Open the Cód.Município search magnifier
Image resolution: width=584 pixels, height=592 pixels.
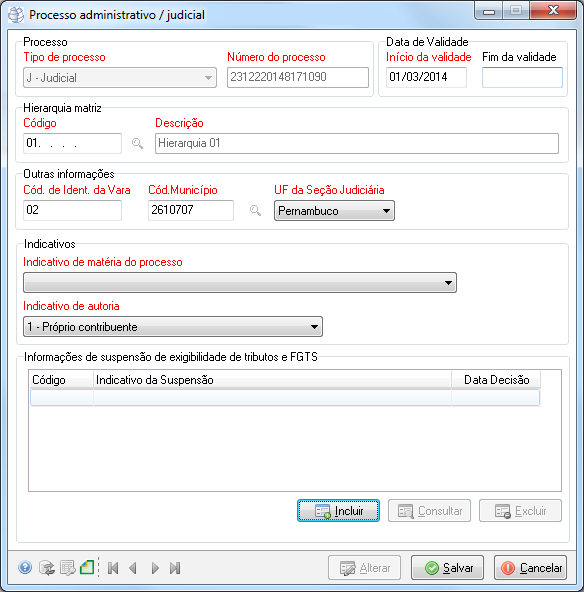[255, 210]
